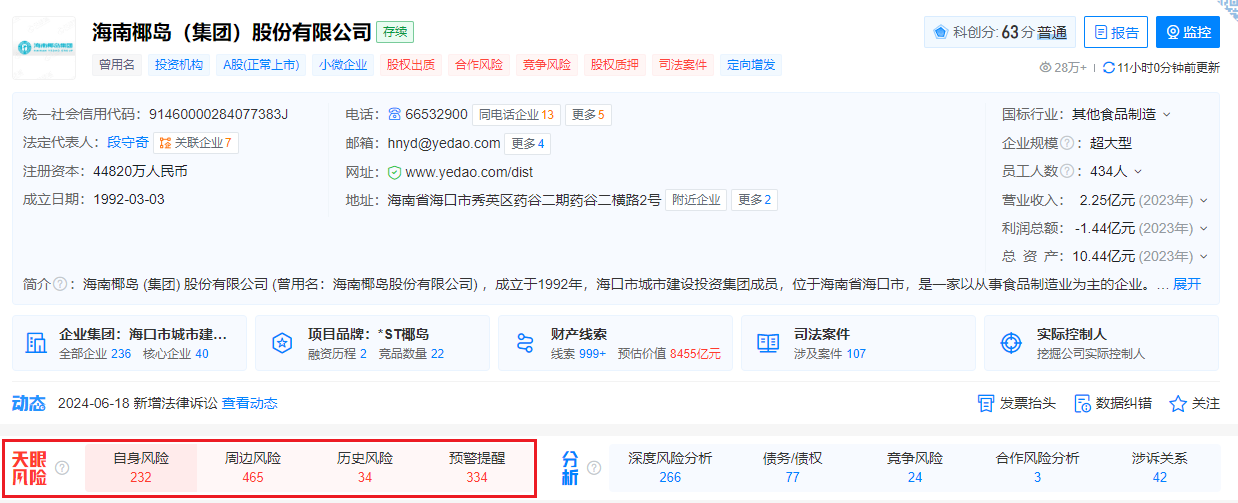1238x503 pixels.
Task: Expand the 营业收入 year dropdown
Action: coord(1204,200)
